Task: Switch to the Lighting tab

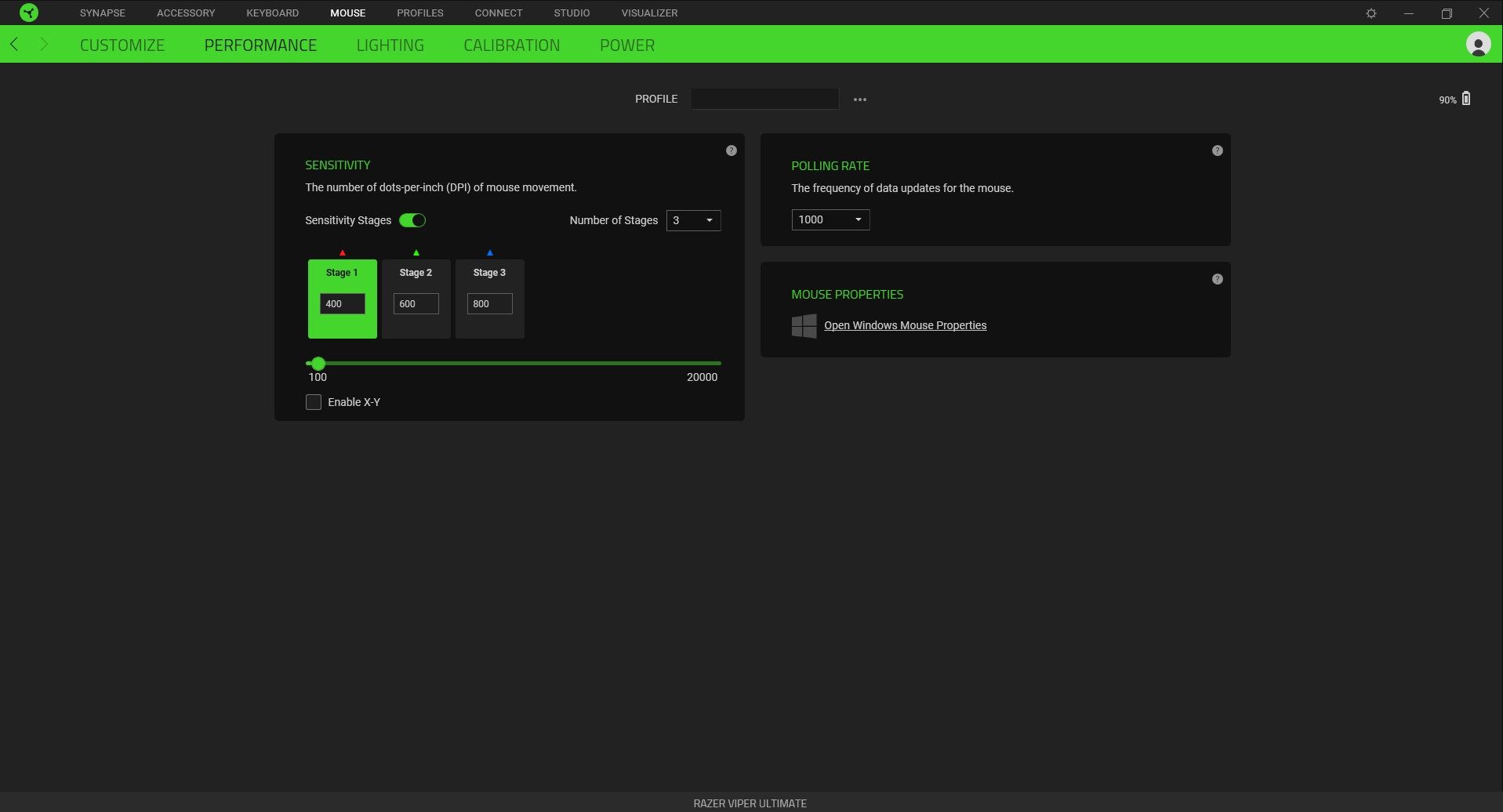Action: (x=390, y=45)
